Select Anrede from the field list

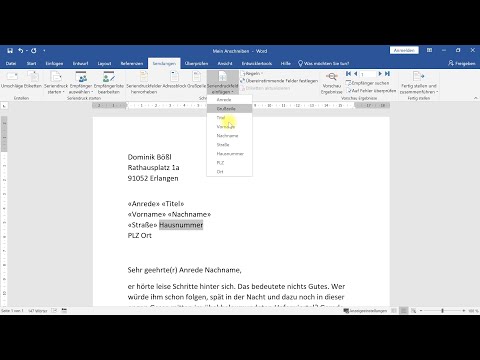(229, 100)
